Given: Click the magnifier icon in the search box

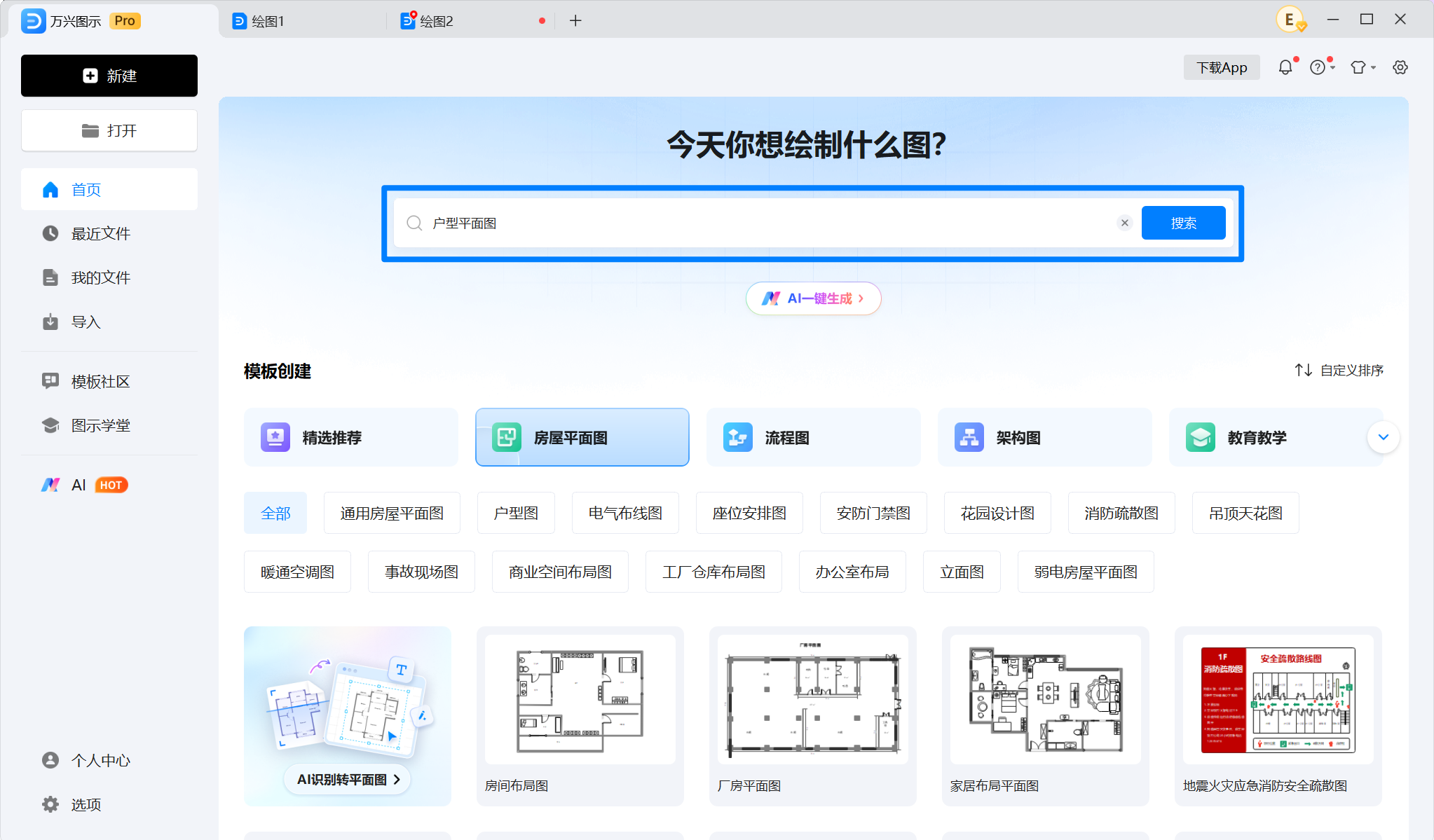Looking at the screenshot, I should click(x=414, y=223).
